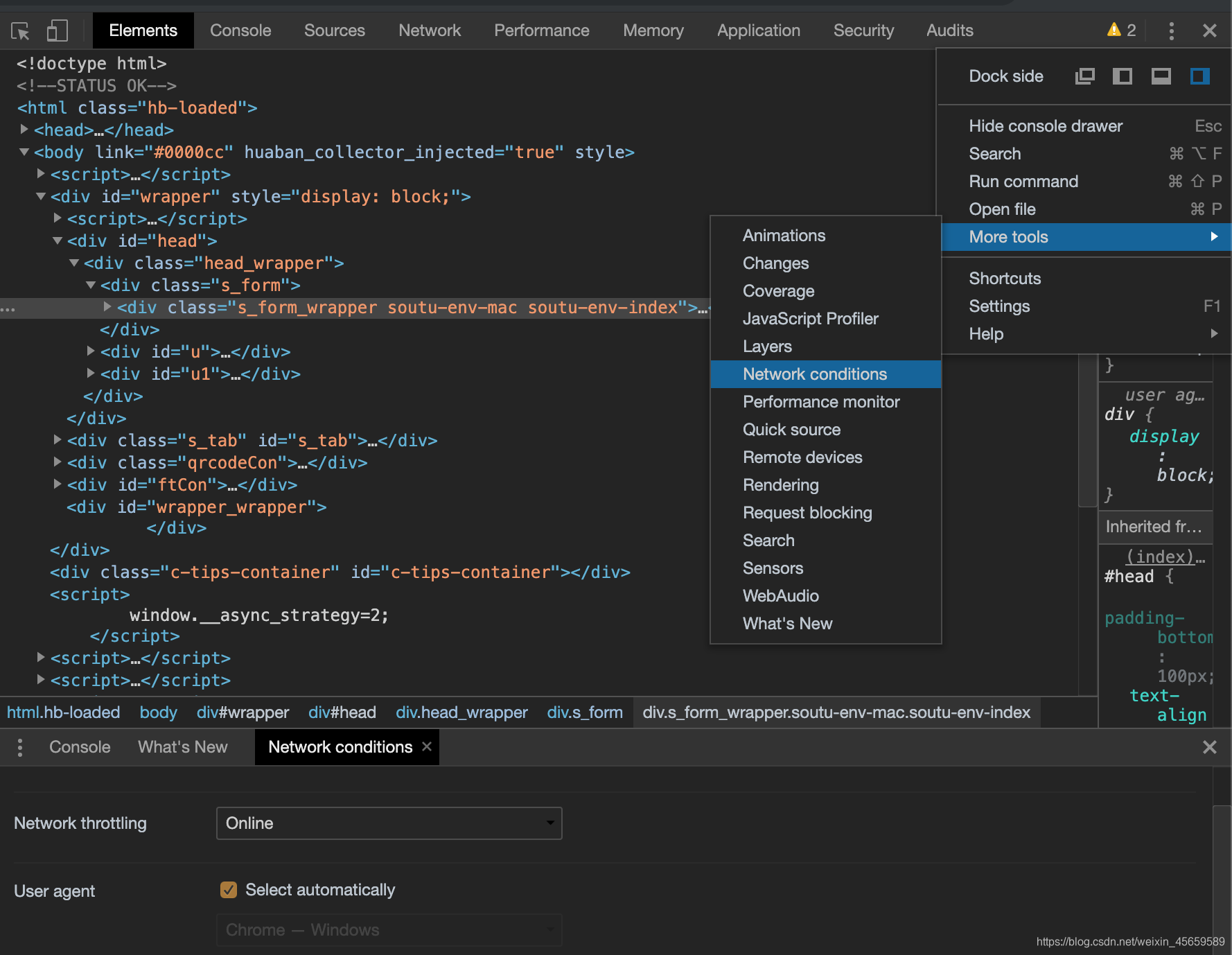Dock DevTools to the right
The height and width of the screenshot is (955, 1232).
pos(1200,76)
